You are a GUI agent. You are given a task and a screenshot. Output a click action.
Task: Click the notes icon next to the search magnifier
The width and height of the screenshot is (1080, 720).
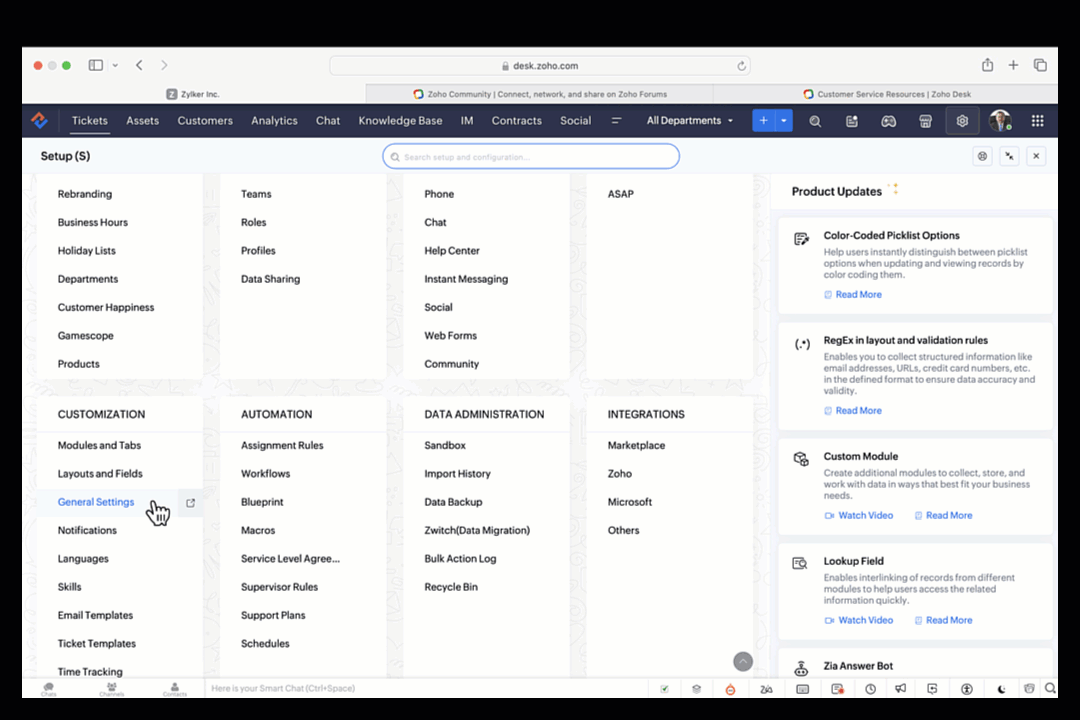(852, 121)
